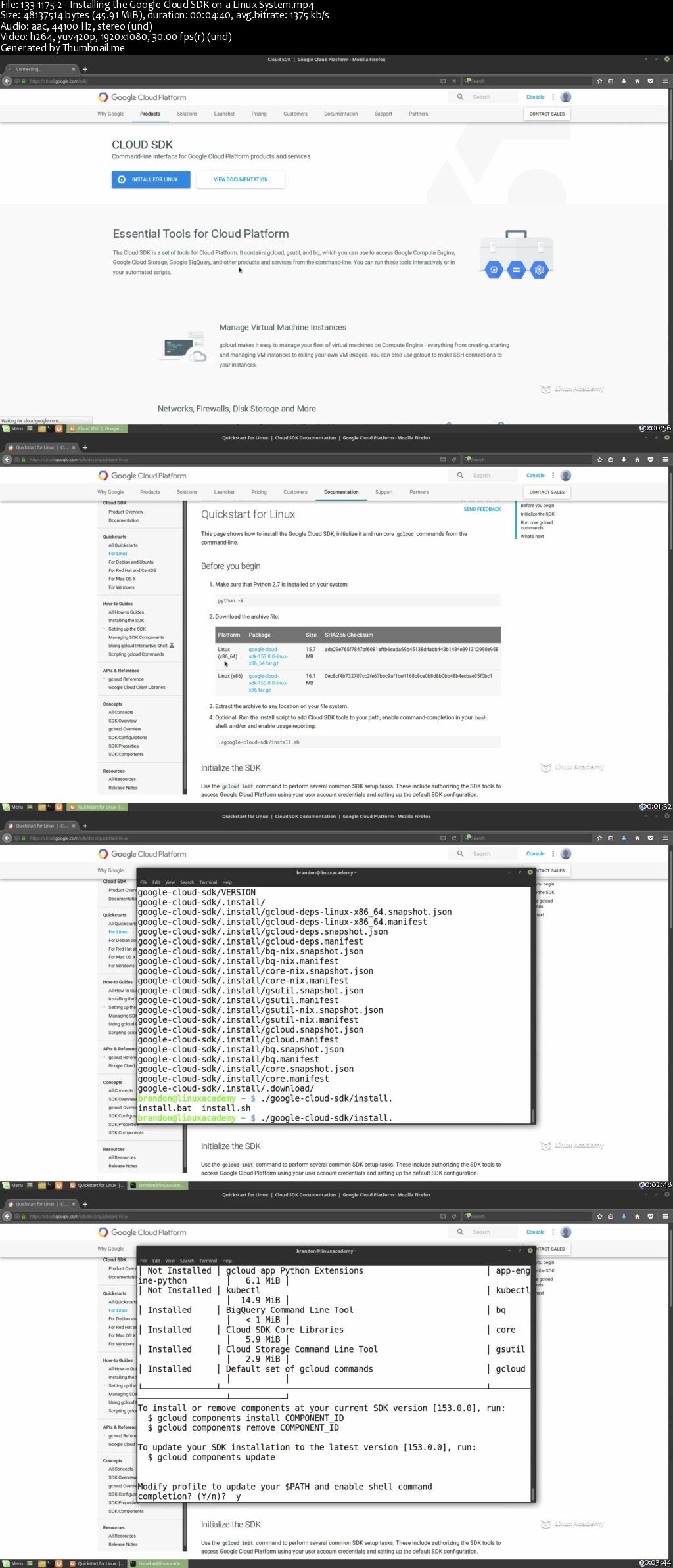
Task: Open Customers in the Cloud SDK page navigation
Action: click(x=295, y=114)
